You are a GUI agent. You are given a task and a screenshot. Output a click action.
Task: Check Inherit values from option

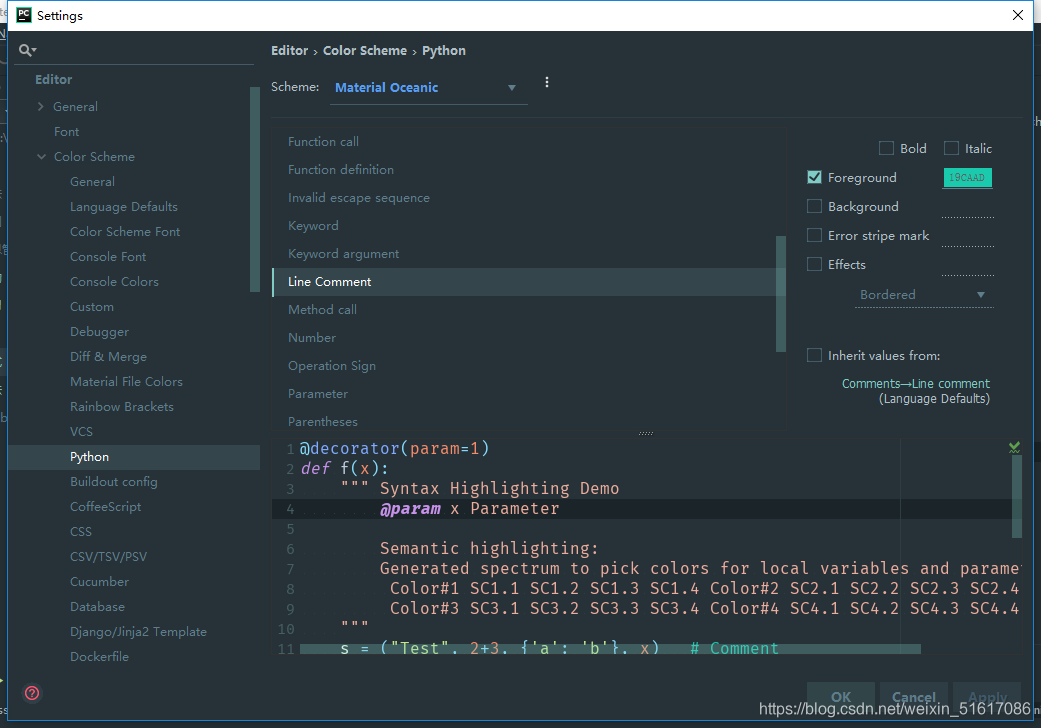(815, 356)
